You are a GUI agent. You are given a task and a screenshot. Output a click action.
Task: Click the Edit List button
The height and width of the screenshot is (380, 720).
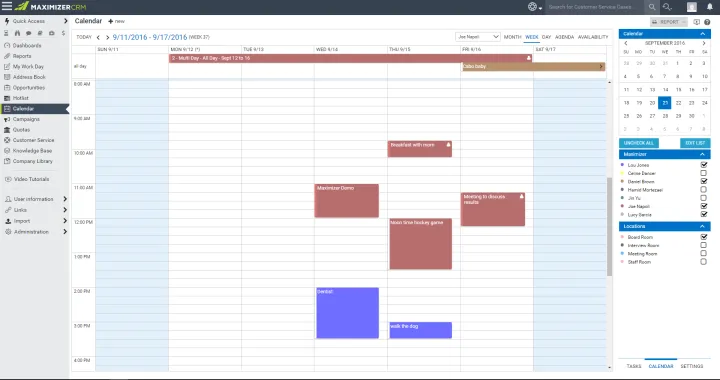[x=695, y=143]
